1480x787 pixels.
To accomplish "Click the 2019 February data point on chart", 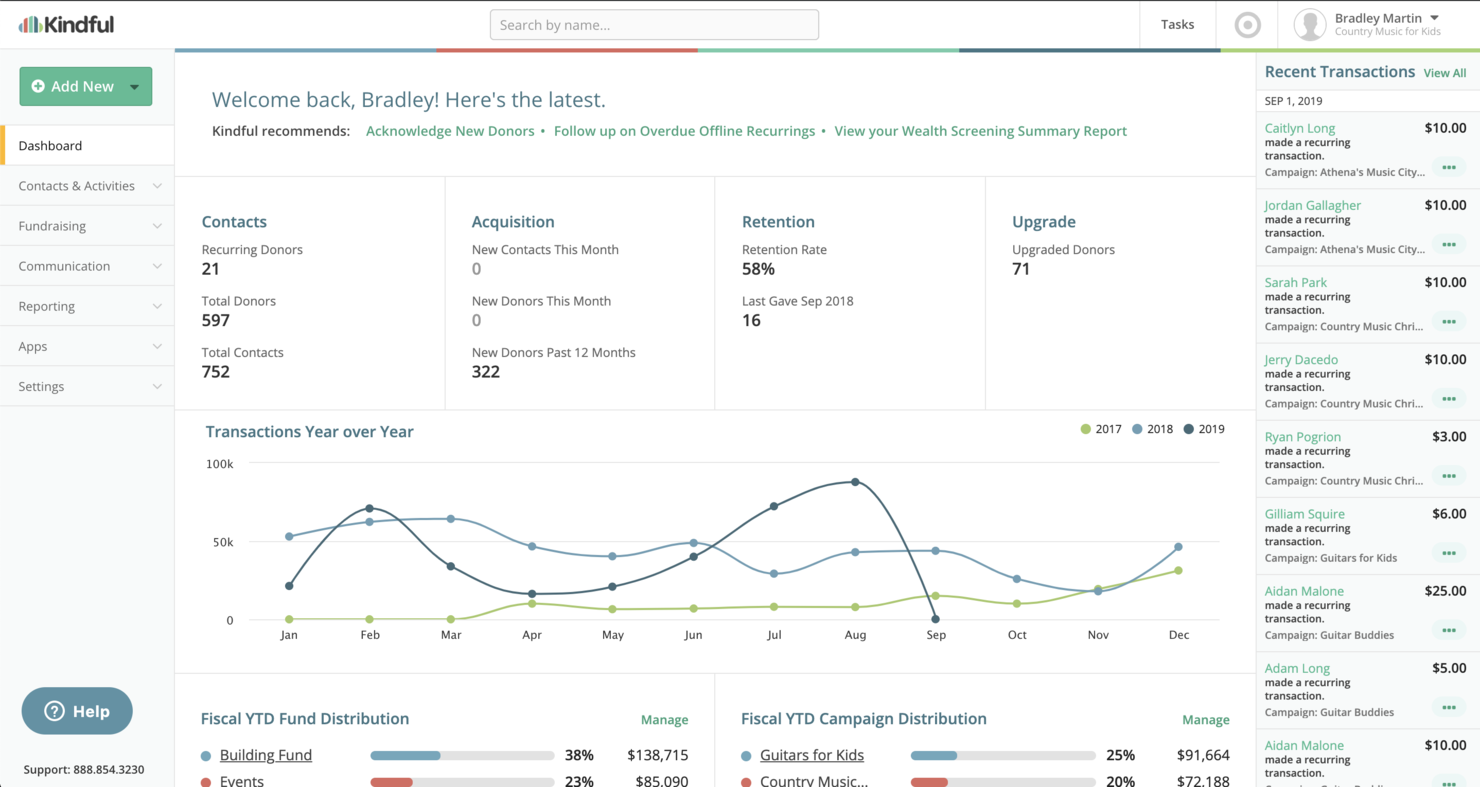I will [x=370, y=509].
